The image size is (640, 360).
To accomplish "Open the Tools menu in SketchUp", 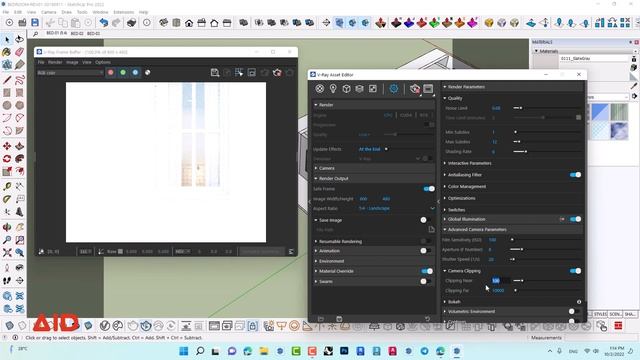I will [x=82, y=12].
